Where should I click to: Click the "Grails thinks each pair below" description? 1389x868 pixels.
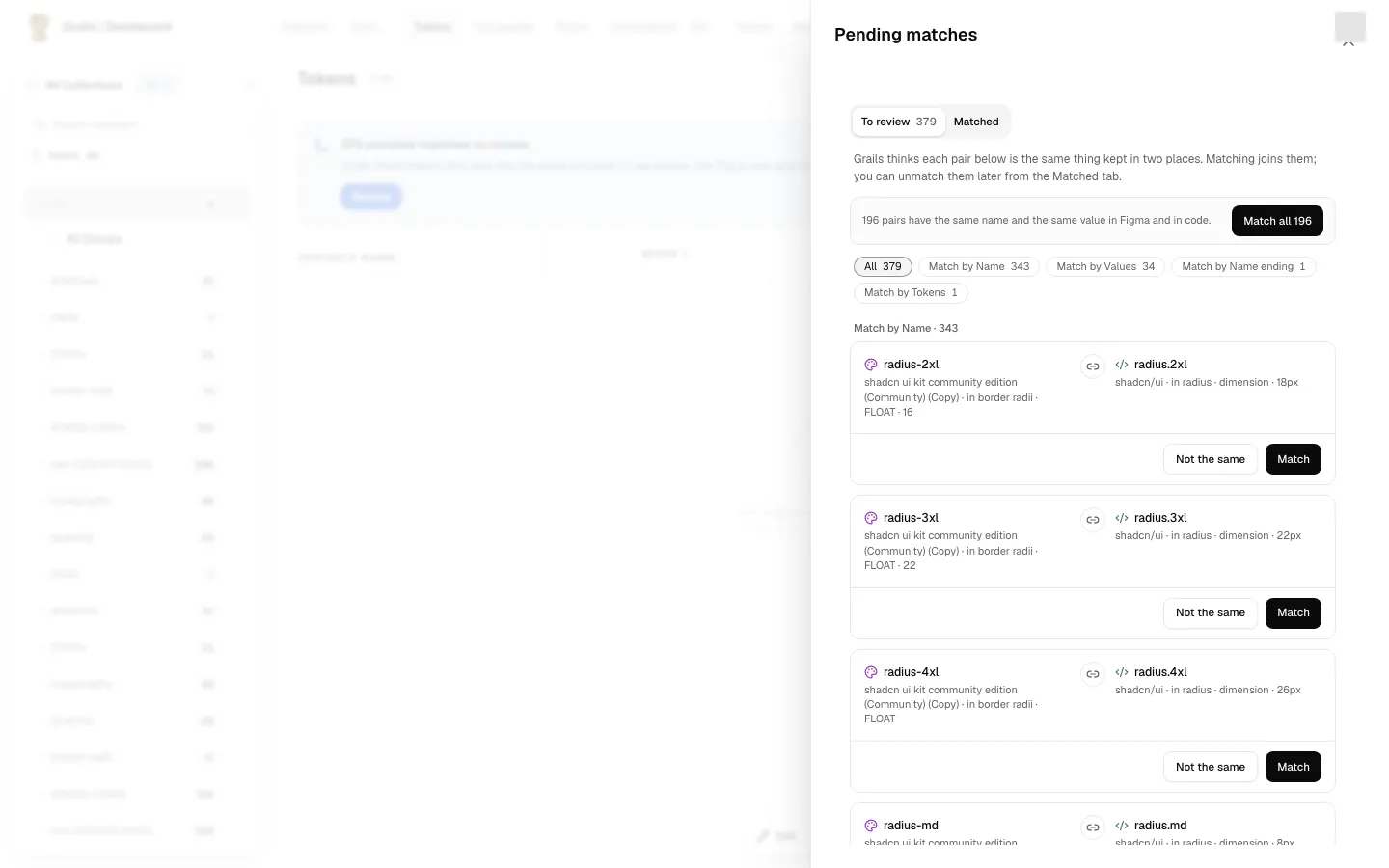click(x=1085, y=168)
